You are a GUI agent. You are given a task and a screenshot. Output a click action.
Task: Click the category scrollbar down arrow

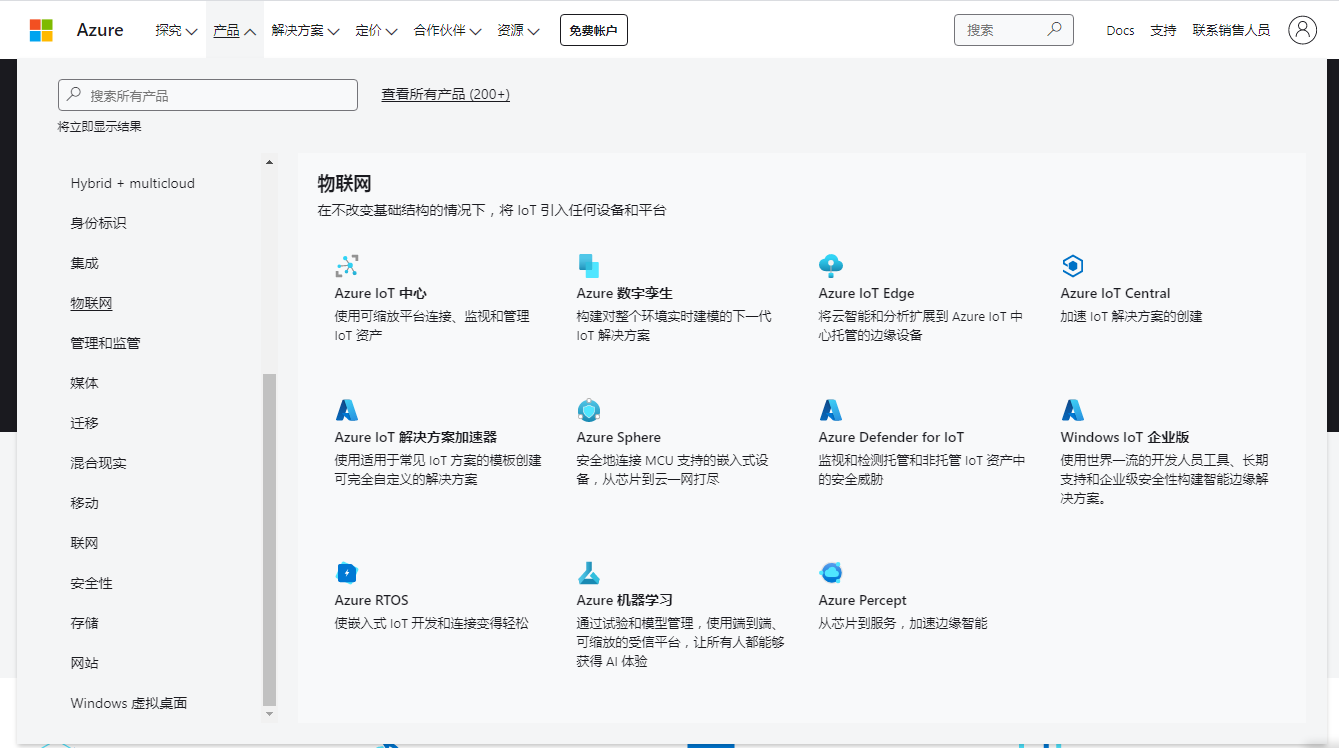[x=269, y=714]
